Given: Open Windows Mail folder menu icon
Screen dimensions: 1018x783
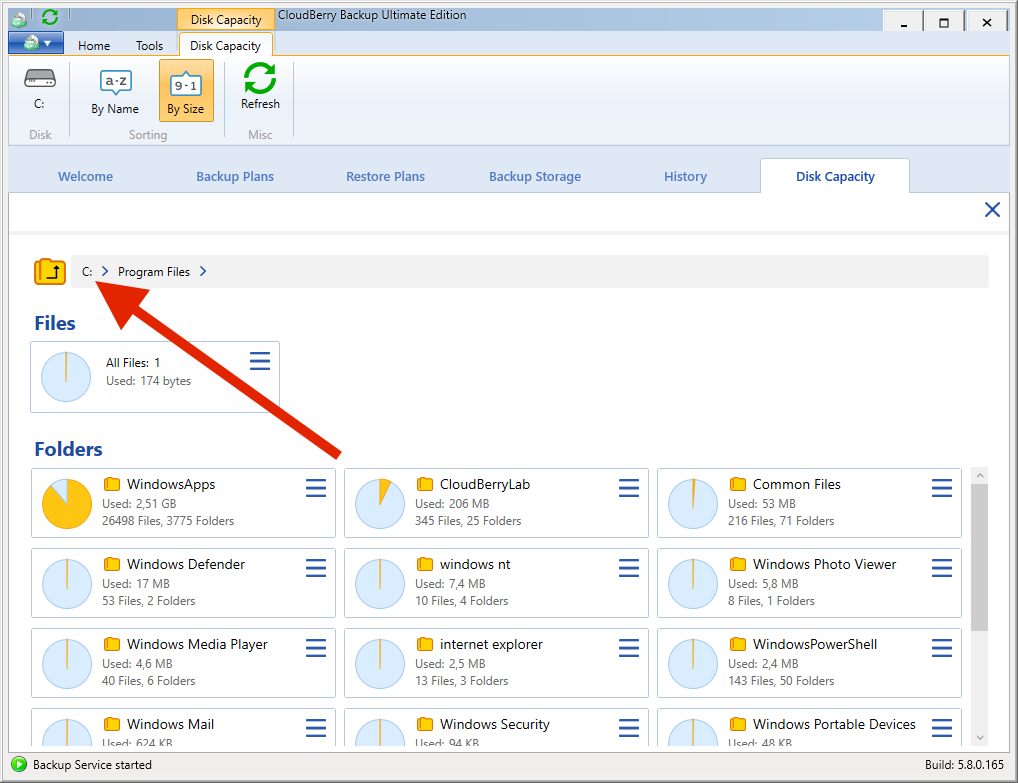Looking at the screenshot, I should [x=316, y=728].
